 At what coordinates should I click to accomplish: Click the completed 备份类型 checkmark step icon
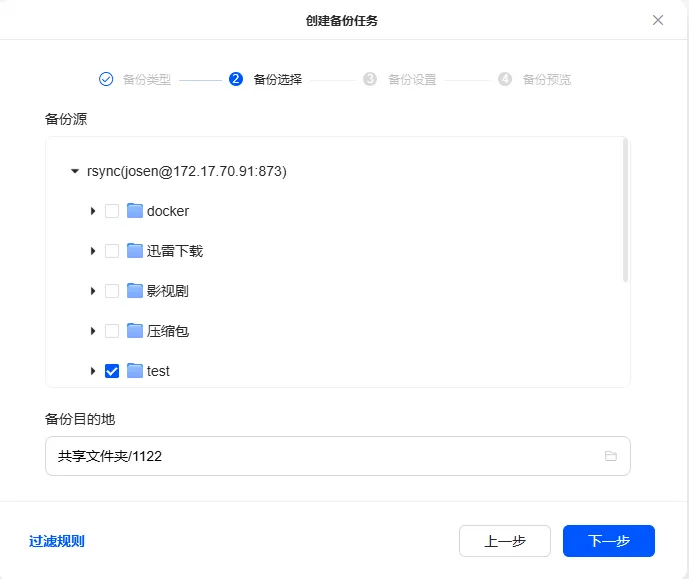click(106, 79)
